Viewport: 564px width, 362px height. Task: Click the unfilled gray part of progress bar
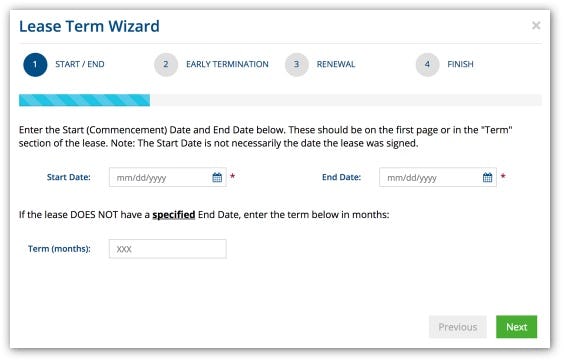346,100
